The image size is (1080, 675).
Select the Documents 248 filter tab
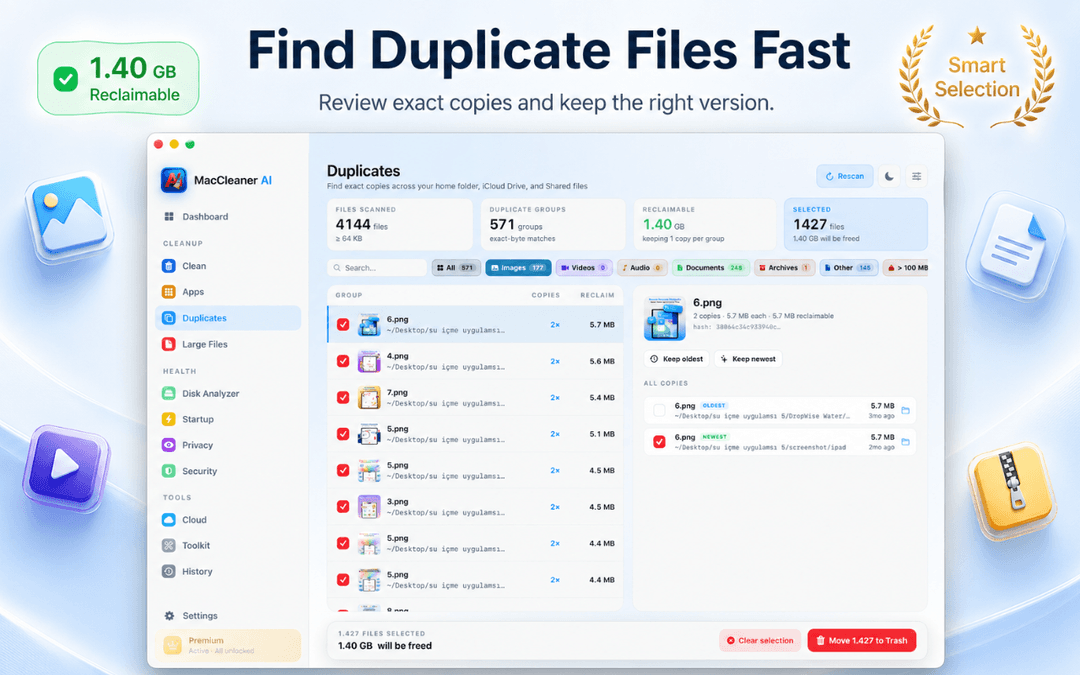coord(710,268)
